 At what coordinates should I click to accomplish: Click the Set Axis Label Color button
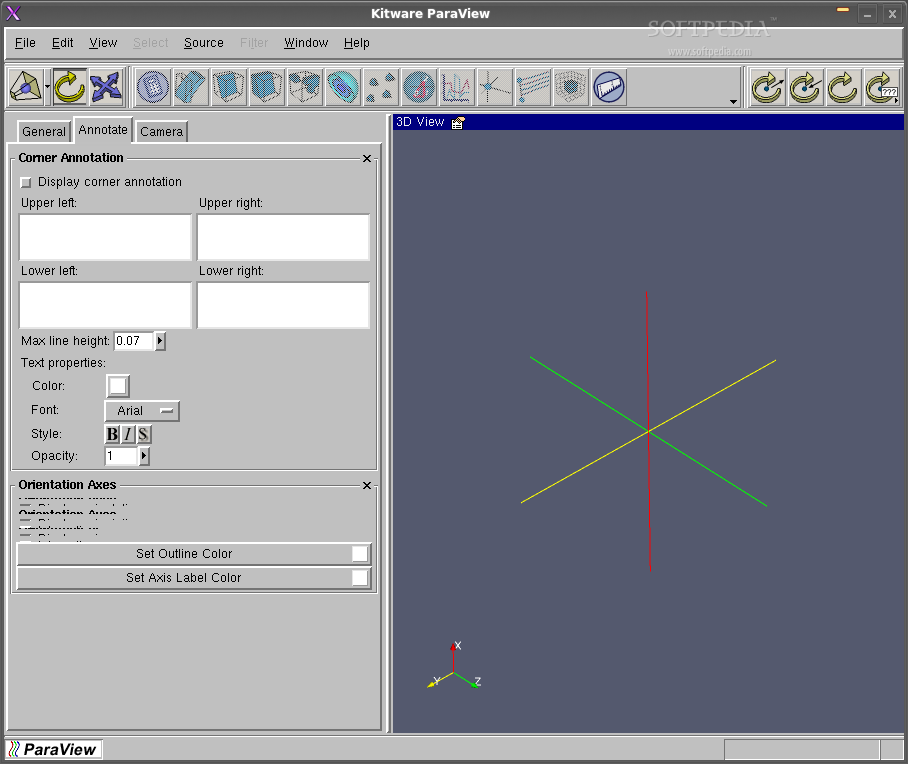tap(194, 577)
